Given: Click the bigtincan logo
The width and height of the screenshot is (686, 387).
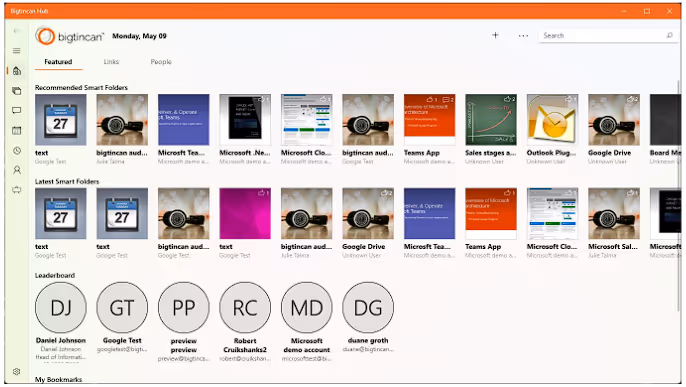Looking at the screenshot, I should tap(70, 36).
